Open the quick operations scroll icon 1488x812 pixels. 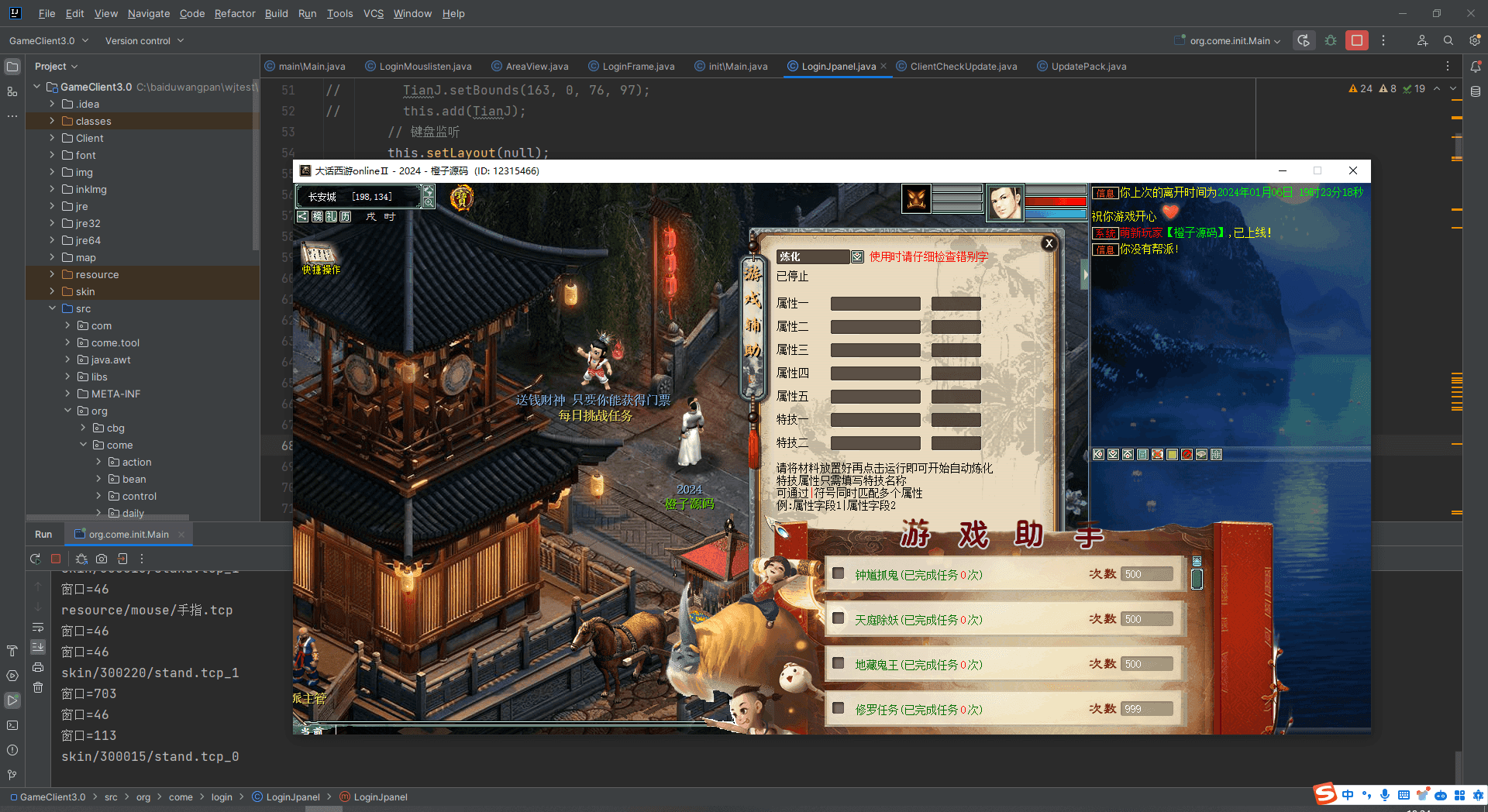[x=319, y=253]
